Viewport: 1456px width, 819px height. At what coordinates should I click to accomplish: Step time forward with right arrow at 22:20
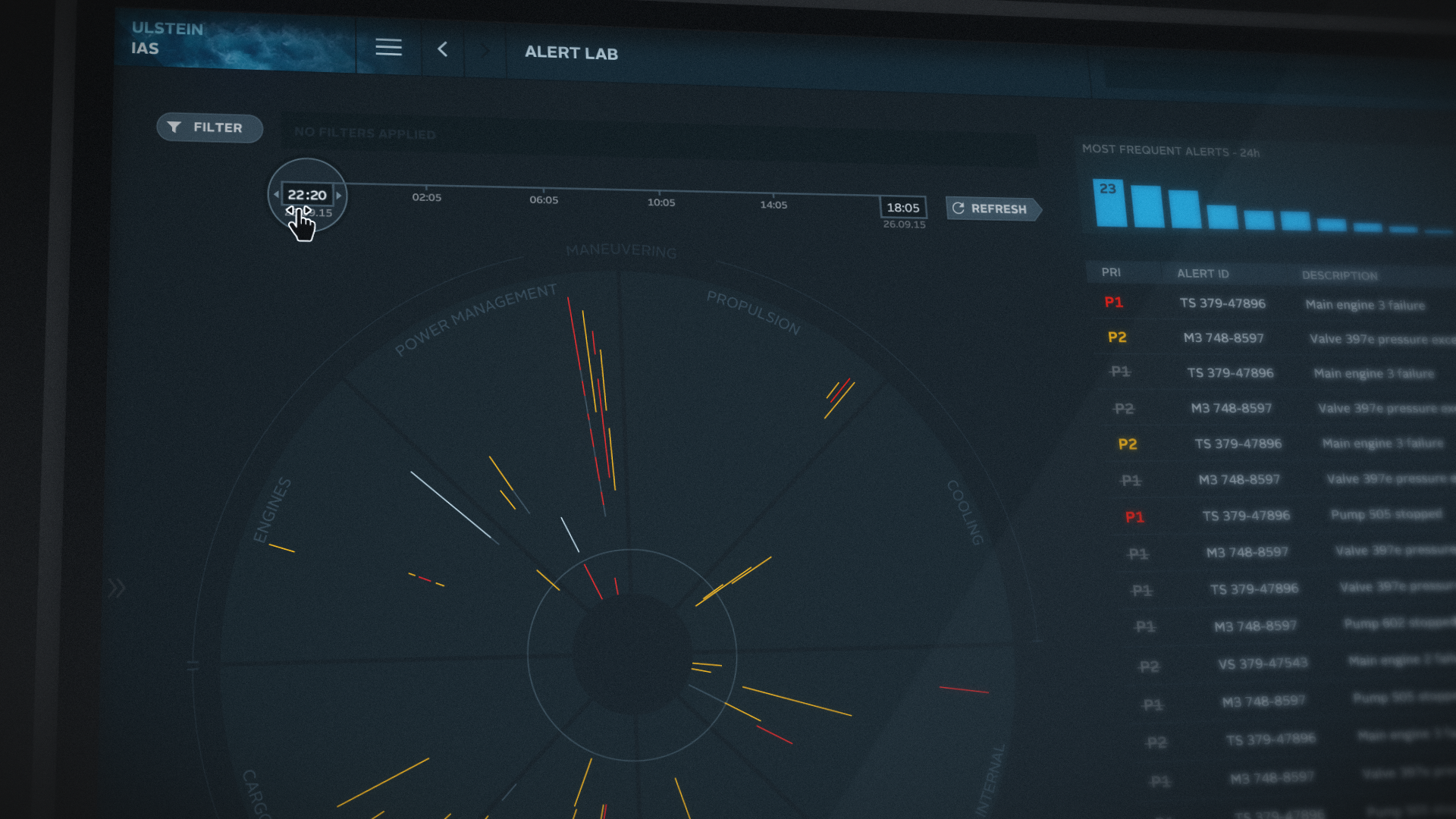tap(339, 196)
